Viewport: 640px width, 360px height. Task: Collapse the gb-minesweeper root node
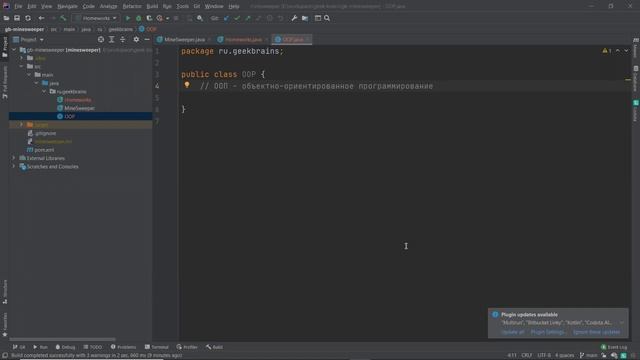14,50
